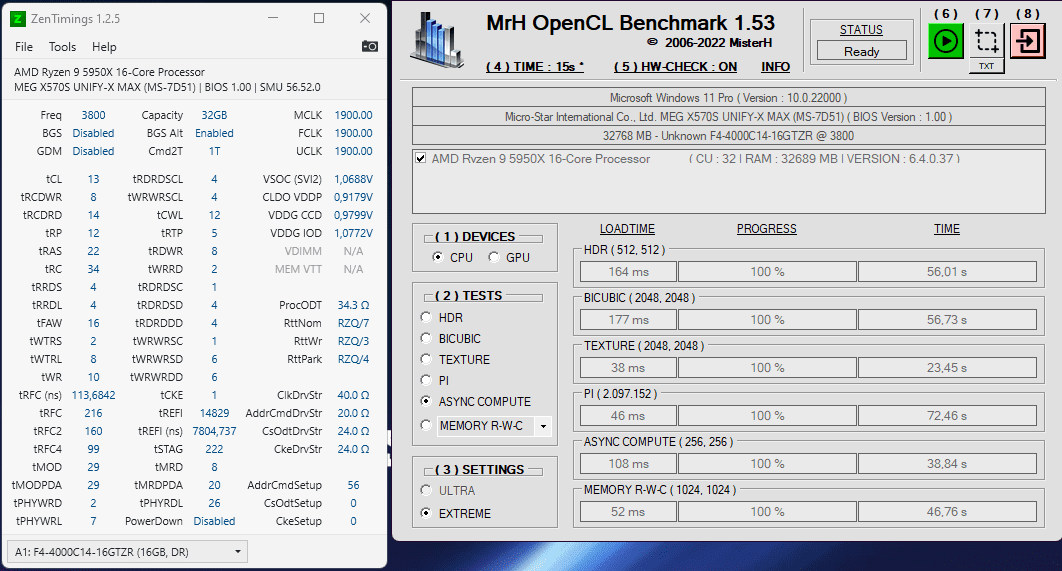Click the tCL value 13
The height and width of the screenshot is (571, 1062).
(x=93, y=179)
